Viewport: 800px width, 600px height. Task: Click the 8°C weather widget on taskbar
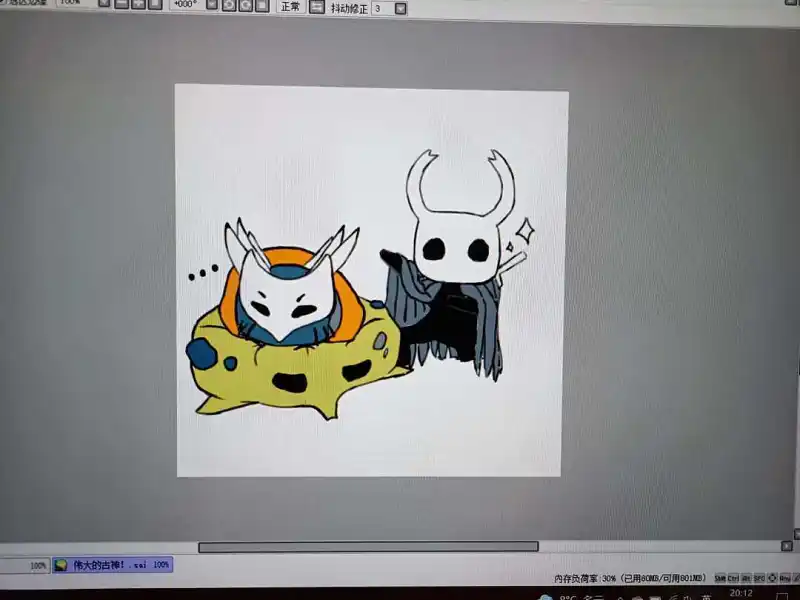571,597
